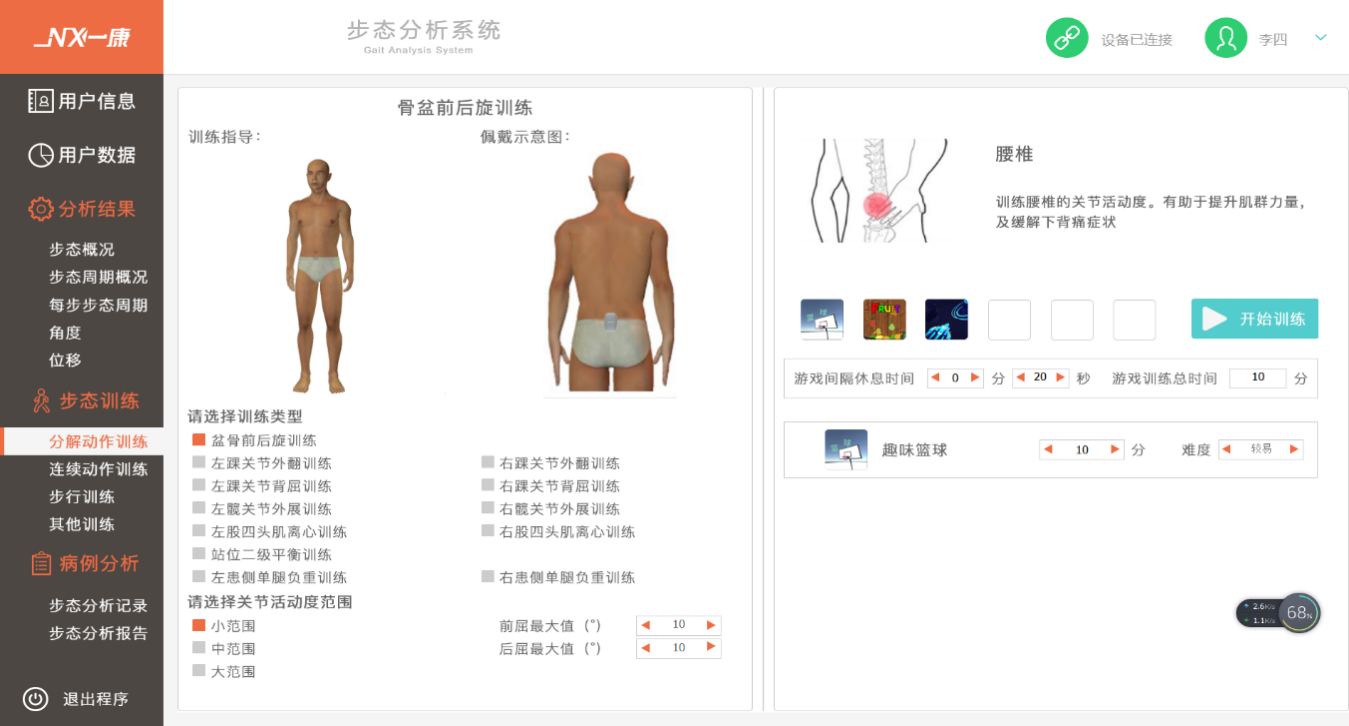Screen dimensions: 1349x726
Task: Open the 用户数据 pie chart icon
Action: point(40,155)
